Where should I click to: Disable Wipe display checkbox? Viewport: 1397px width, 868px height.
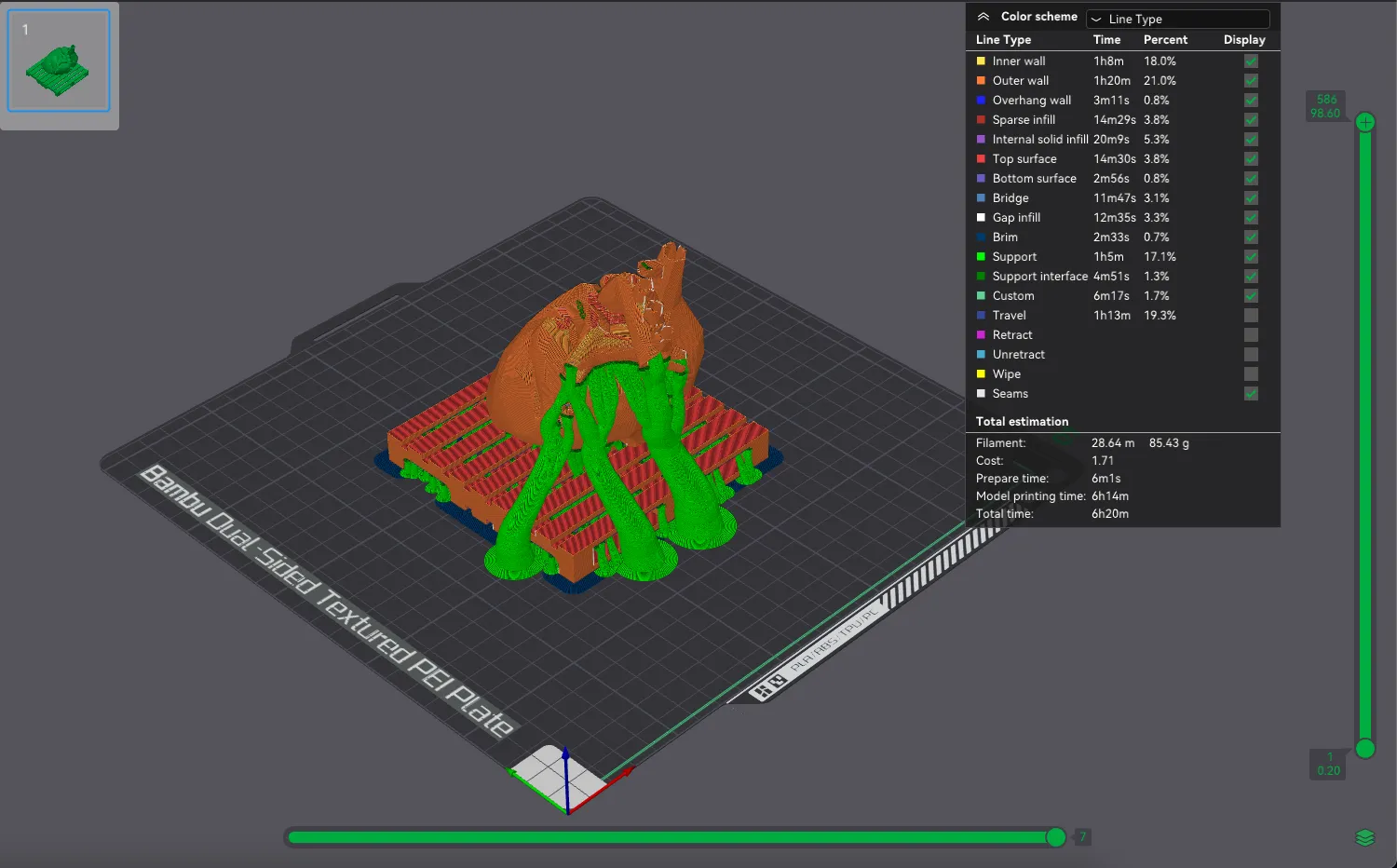pyautogui.click(x=1251, y=374)
